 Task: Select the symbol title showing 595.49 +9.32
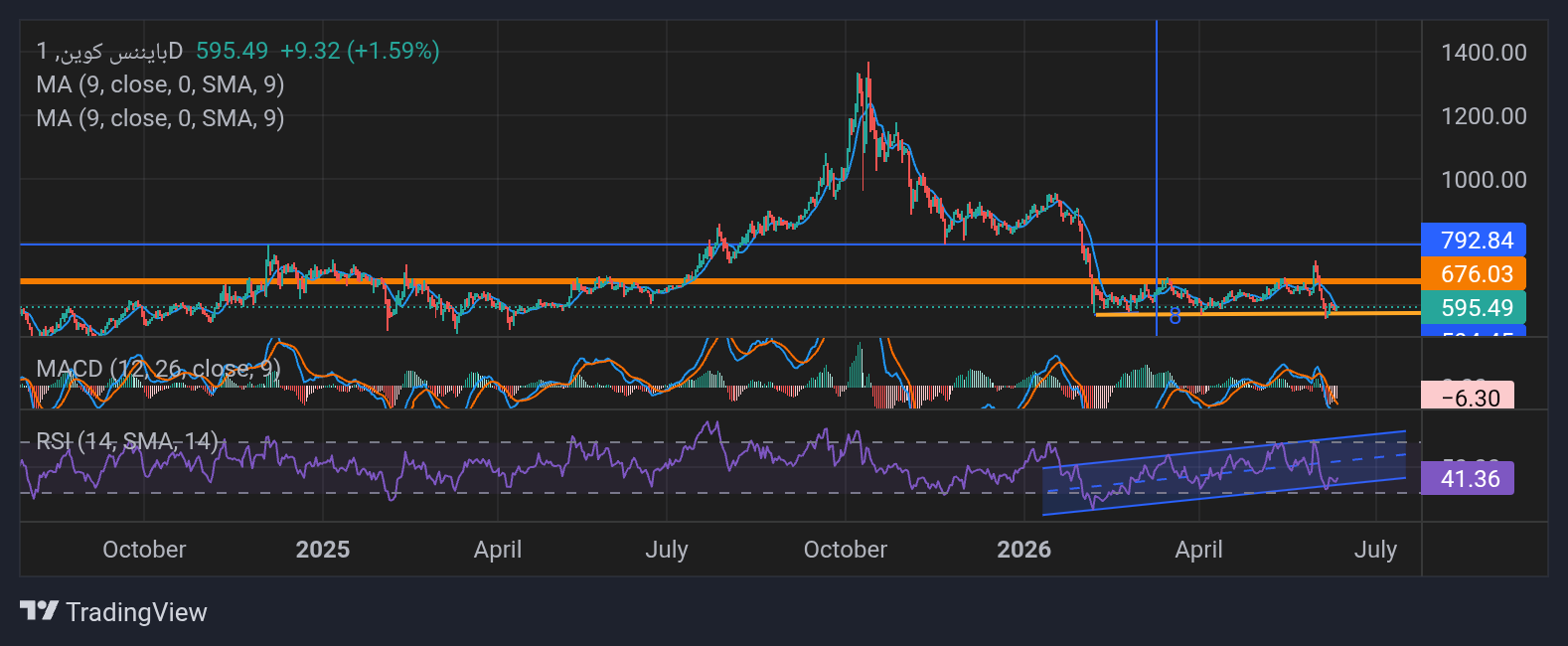point(238,51)
